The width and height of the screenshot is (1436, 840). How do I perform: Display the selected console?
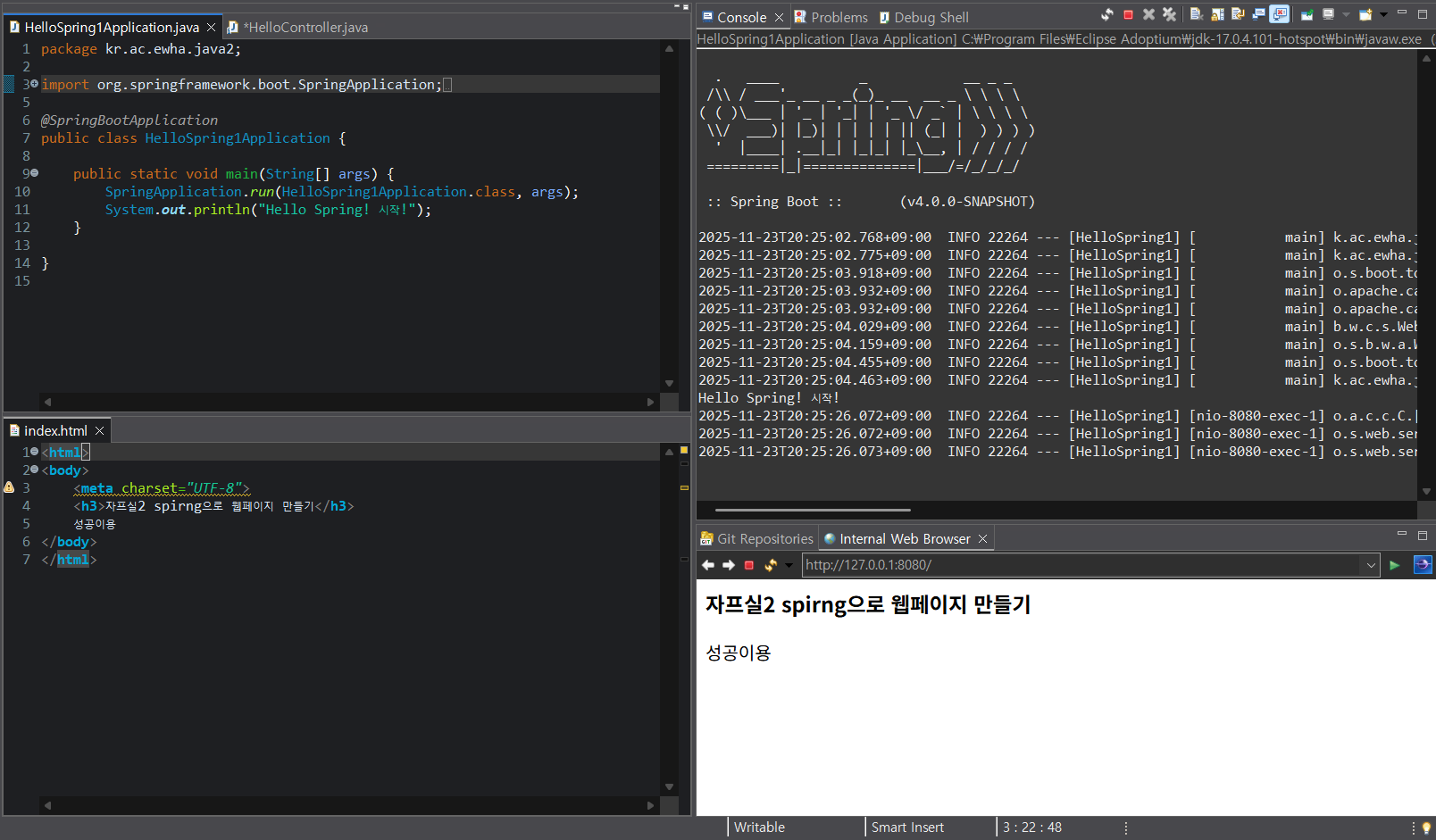[x=1328, y=14]
